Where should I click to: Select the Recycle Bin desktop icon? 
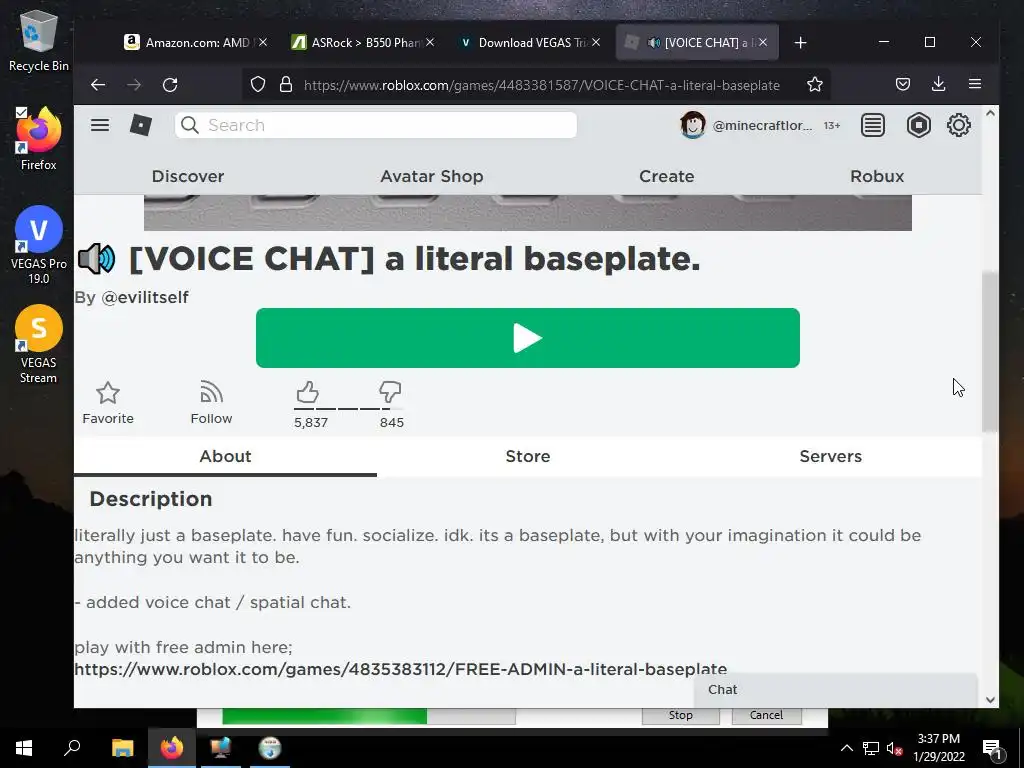[x=39, y=41]
